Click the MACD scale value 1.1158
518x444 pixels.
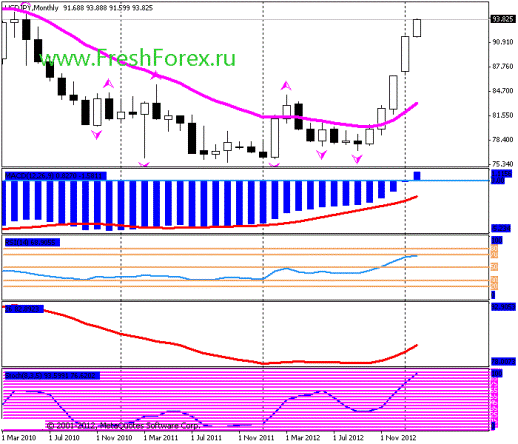(x=501, y=174)
